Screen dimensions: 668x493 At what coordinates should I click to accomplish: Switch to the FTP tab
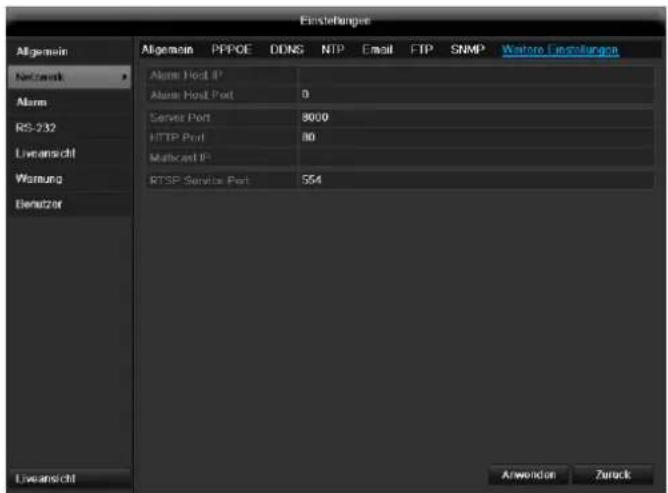(x=422, y=50)
